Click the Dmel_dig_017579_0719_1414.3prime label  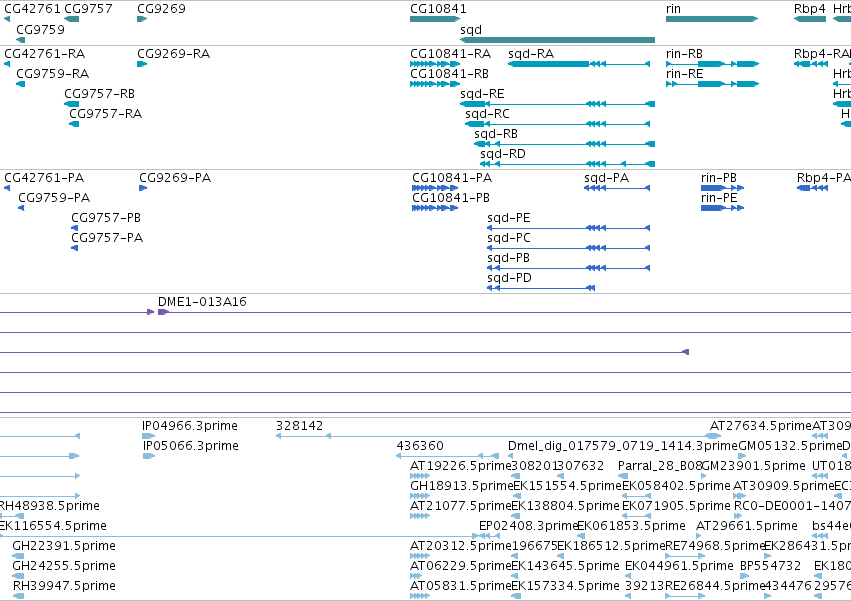pos(623,446)
